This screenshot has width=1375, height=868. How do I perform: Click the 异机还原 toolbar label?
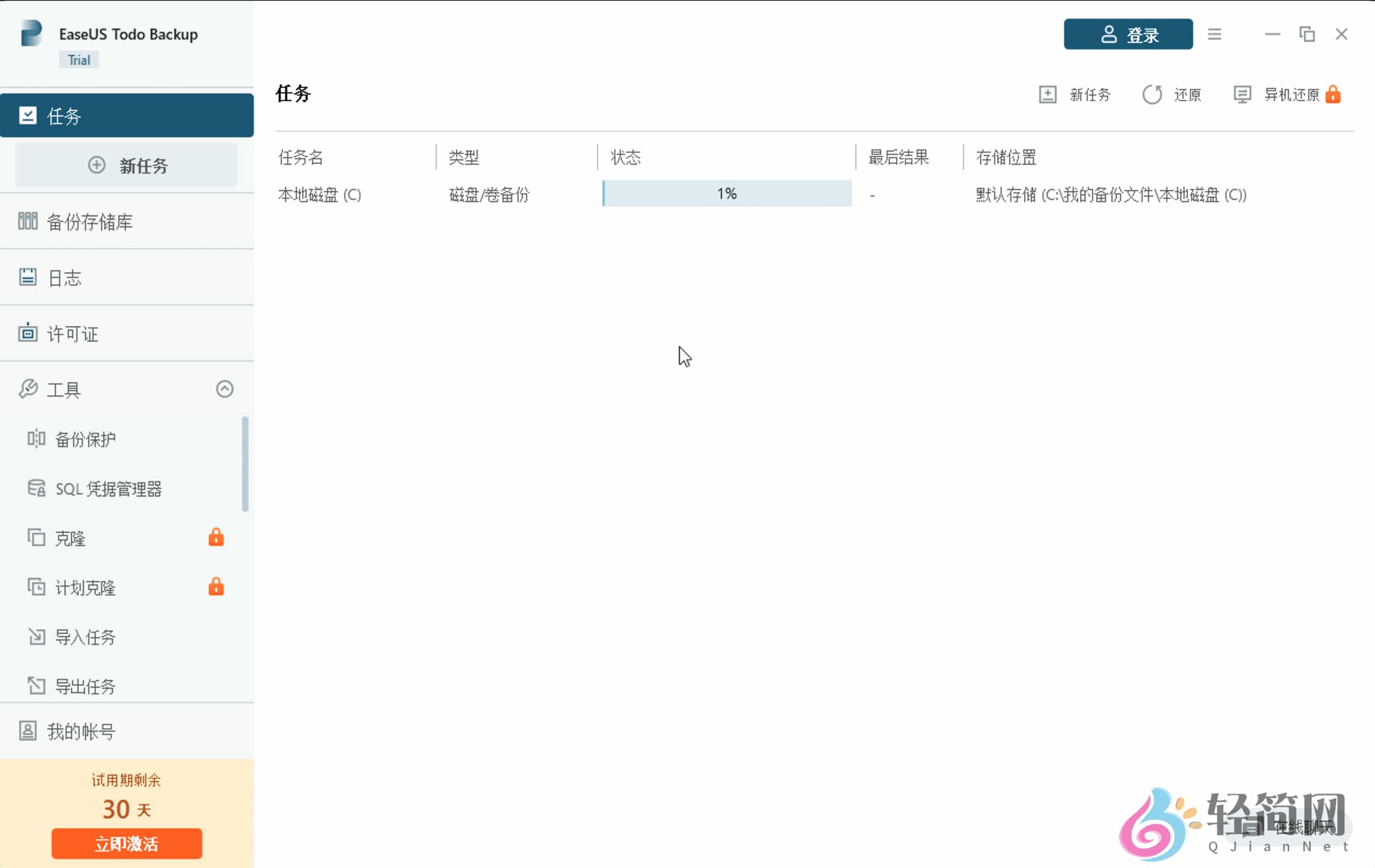(1292, 95)
